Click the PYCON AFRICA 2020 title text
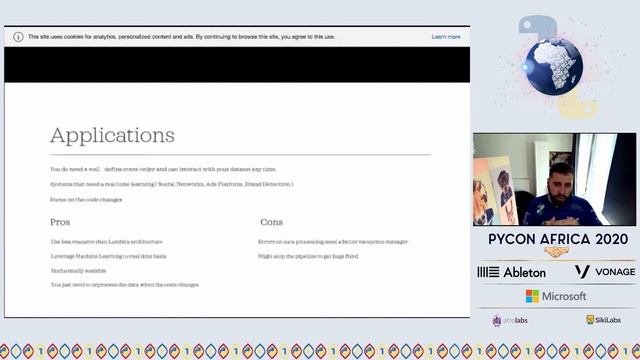The height and width of the screenshot is (360, 640). coord(558,239)
